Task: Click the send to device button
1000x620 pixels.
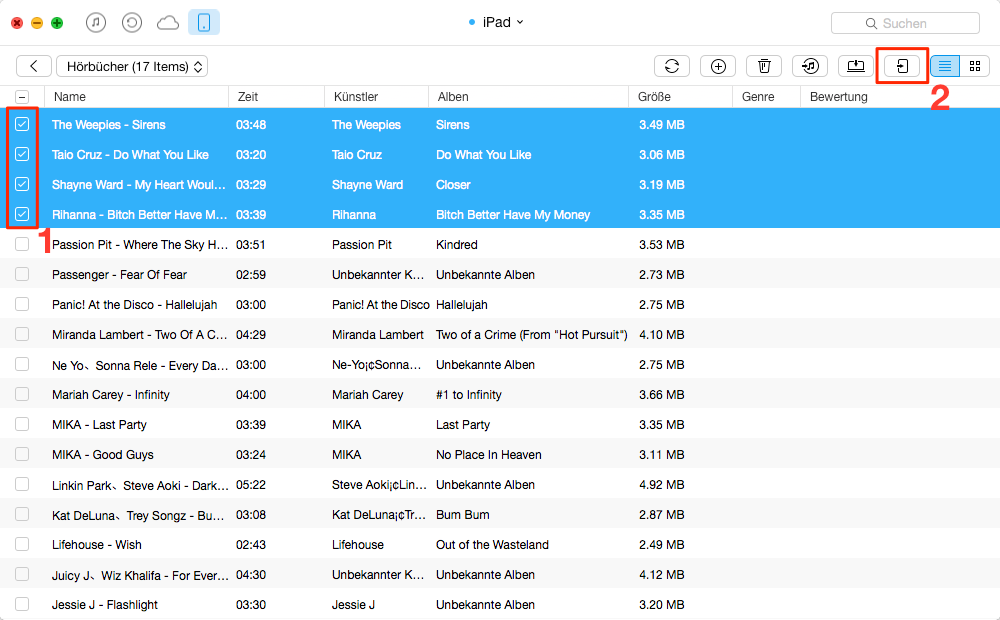Action: [x=902, y=66]
